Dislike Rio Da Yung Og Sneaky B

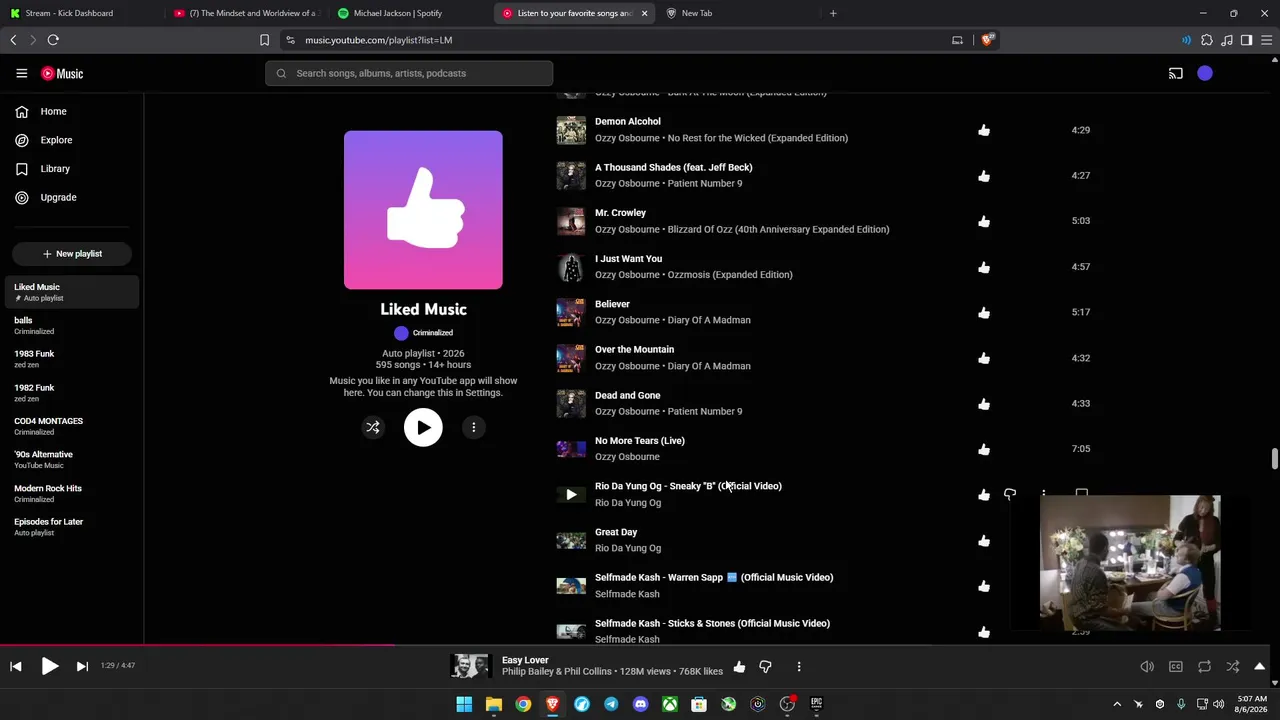(x=1010, y=494)
